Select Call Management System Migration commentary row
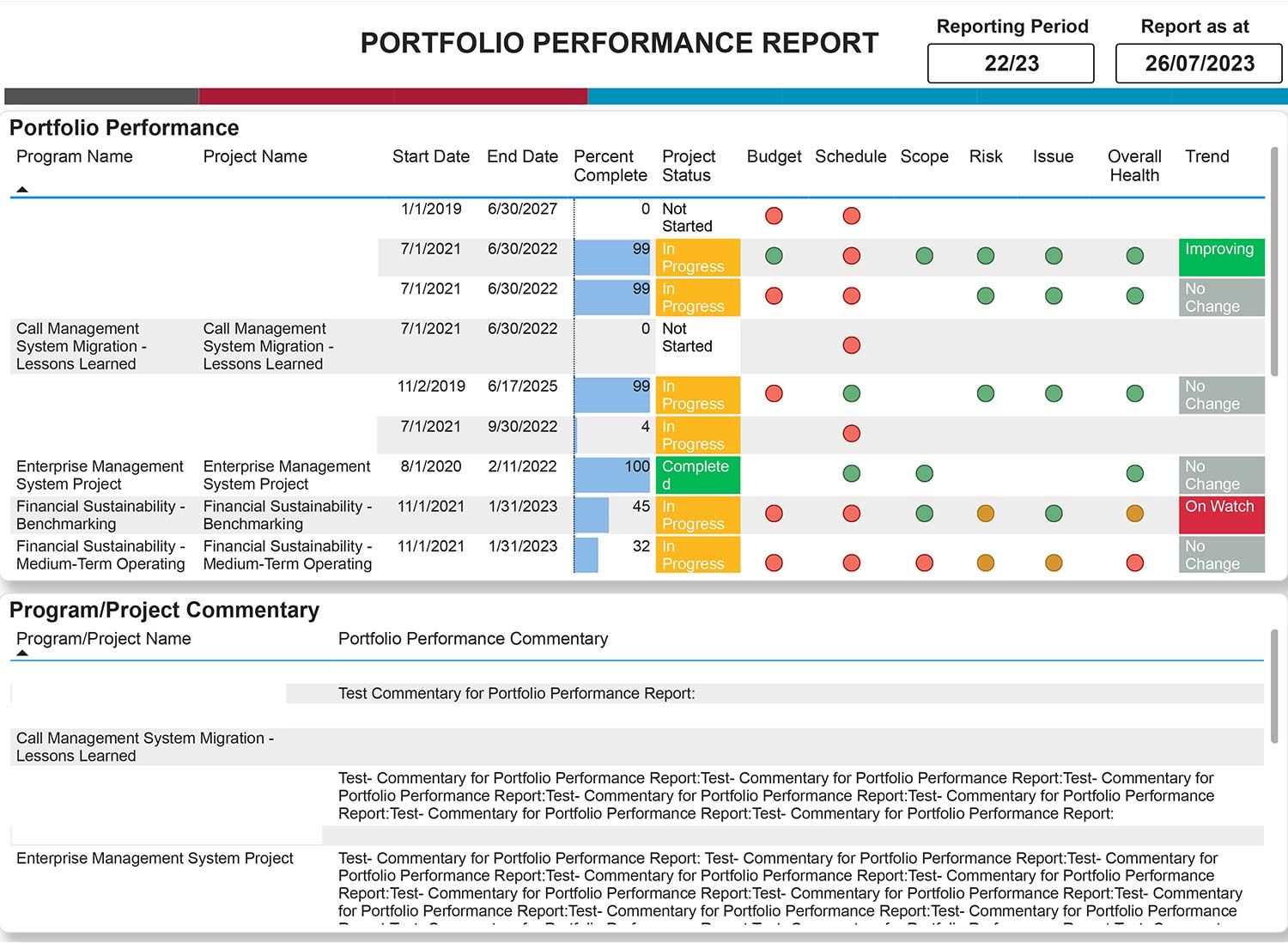The height and width of the screenshot is (943, 1288). point(637,747)
